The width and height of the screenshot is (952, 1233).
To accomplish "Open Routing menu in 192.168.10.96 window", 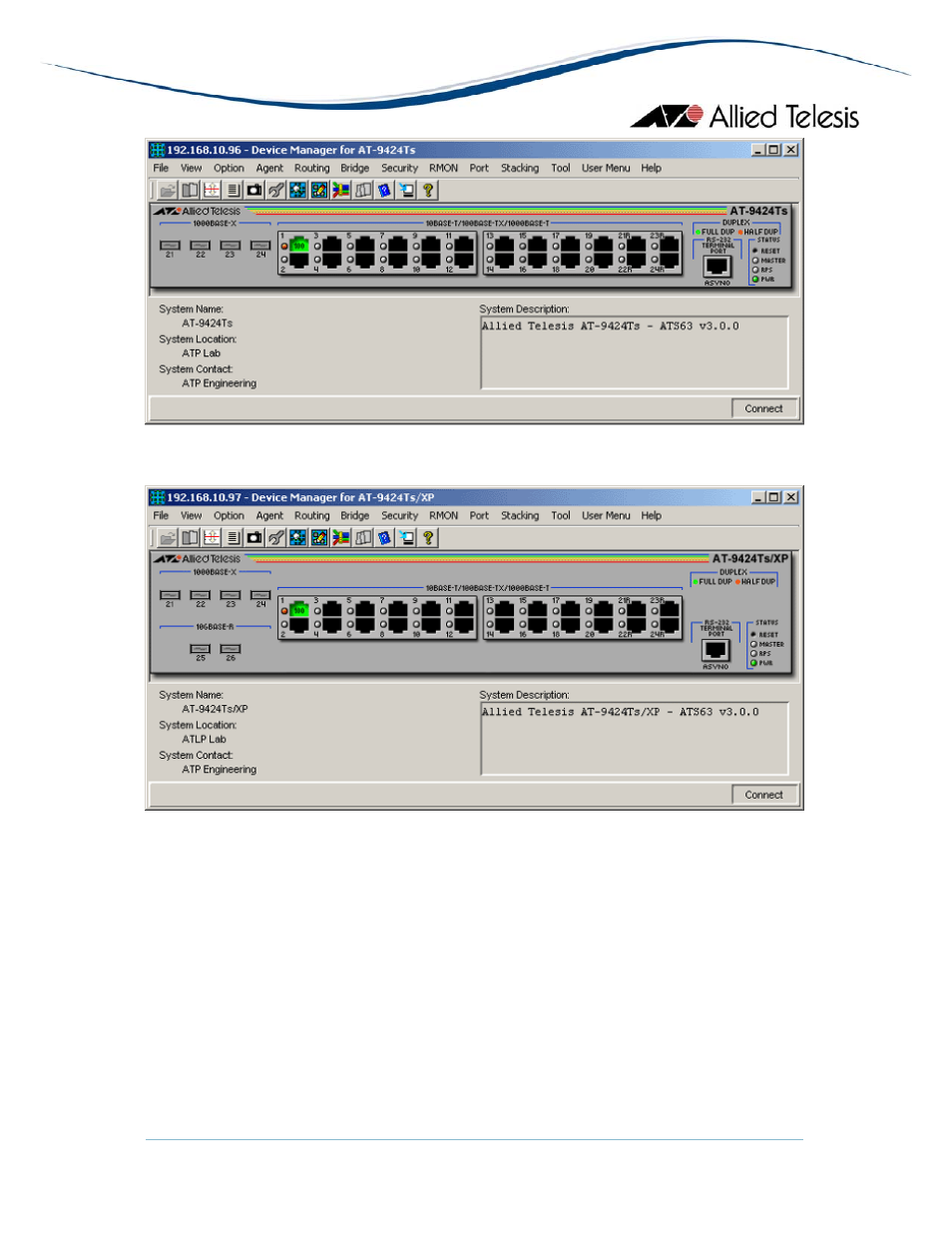I will [311, 169].
